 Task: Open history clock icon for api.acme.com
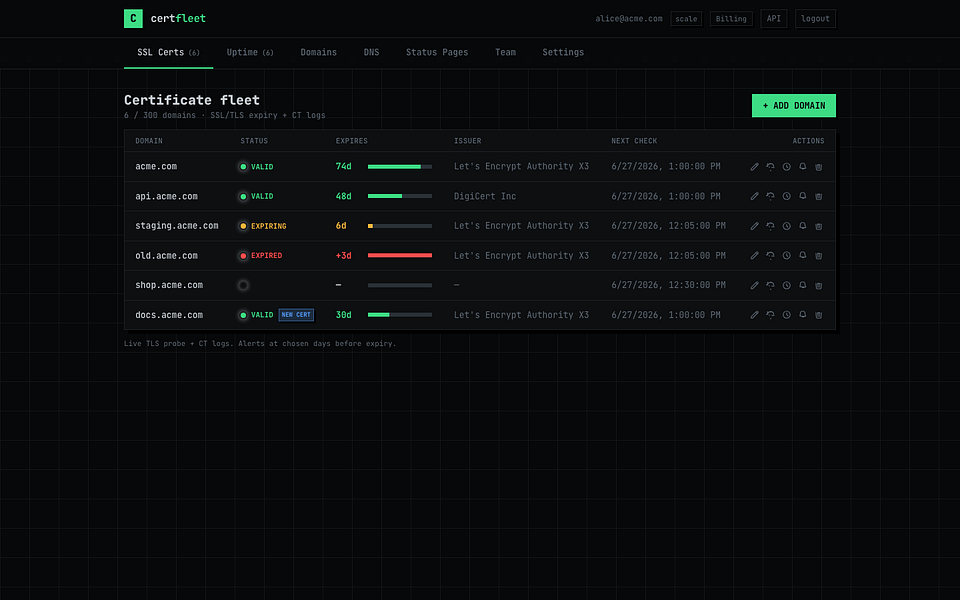[787, 197]
